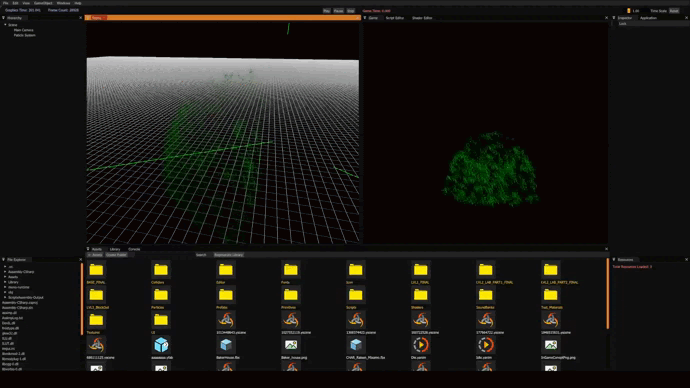Open the LVL3_BlockOut folder
Image resolution: width=690 pixels, height=388 pixels.
coord(96,295)
